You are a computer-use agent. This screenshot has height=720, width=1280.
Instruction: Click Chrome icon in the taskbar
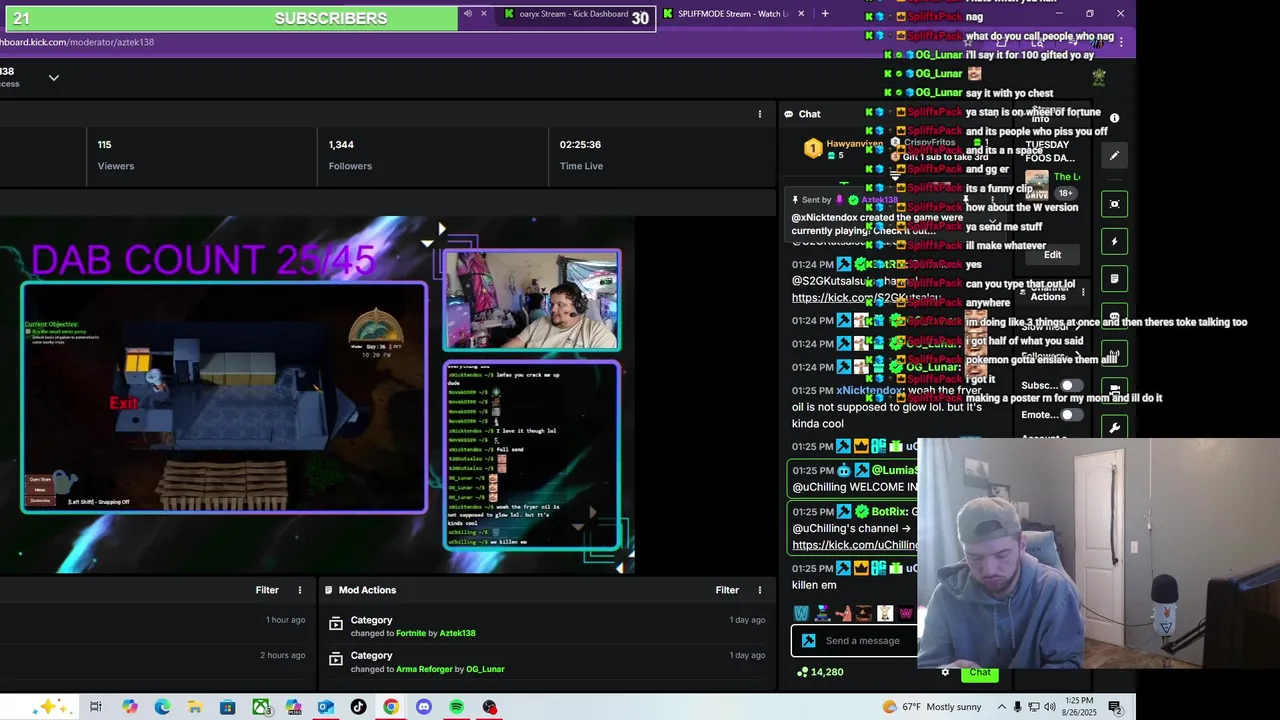click(x=391, y=707)
